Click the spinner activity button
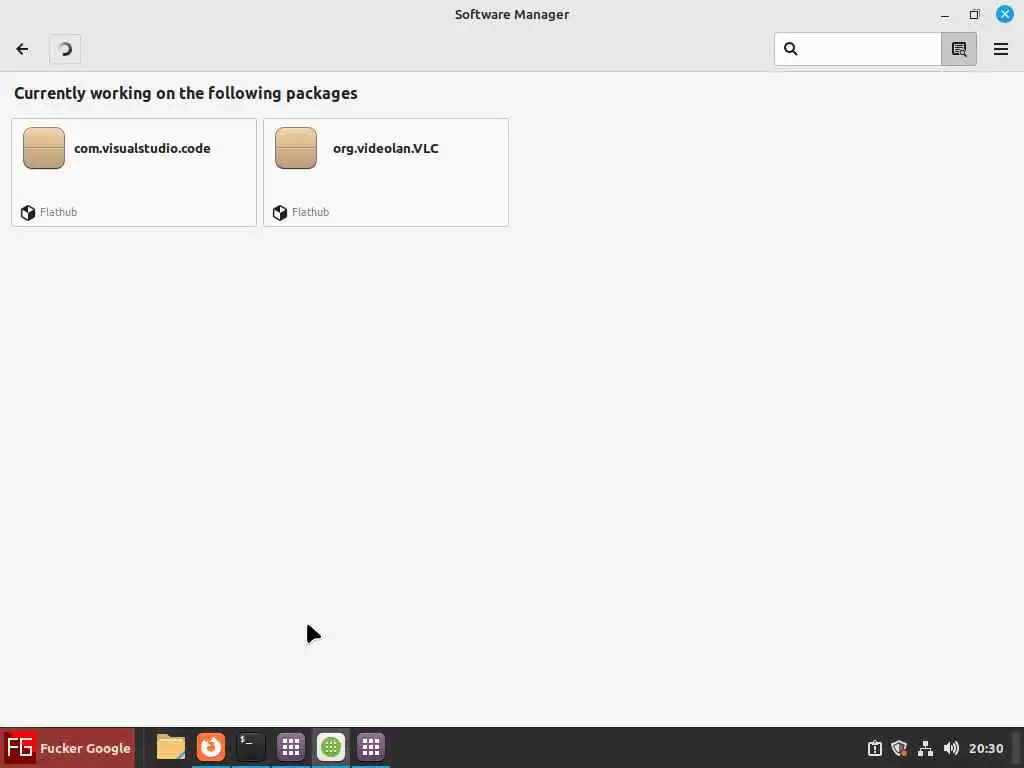This screenshot has height=768, width=1024. tap(65, 49)
